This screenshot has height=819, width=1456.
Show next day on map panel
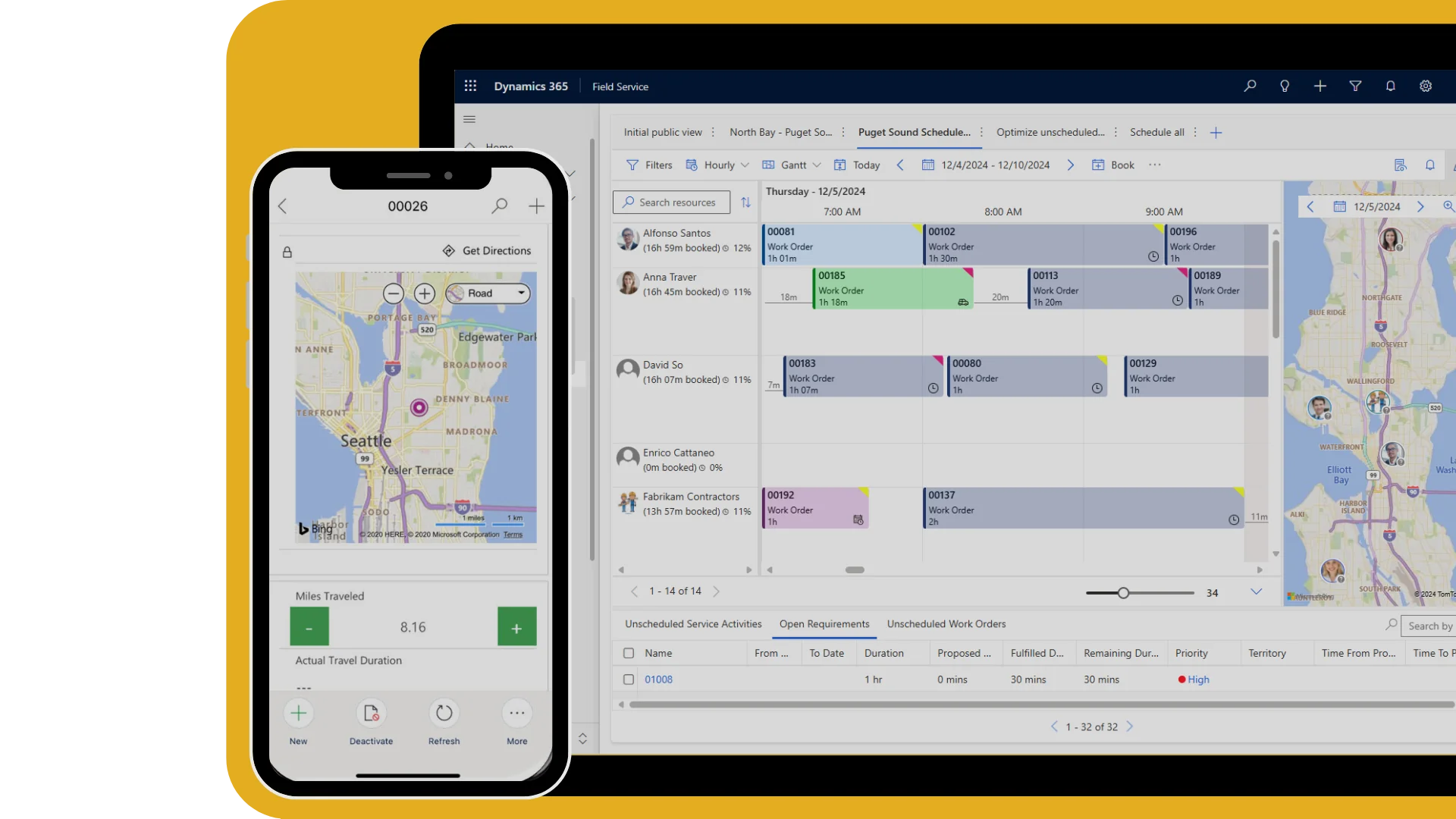[1420, 206]
